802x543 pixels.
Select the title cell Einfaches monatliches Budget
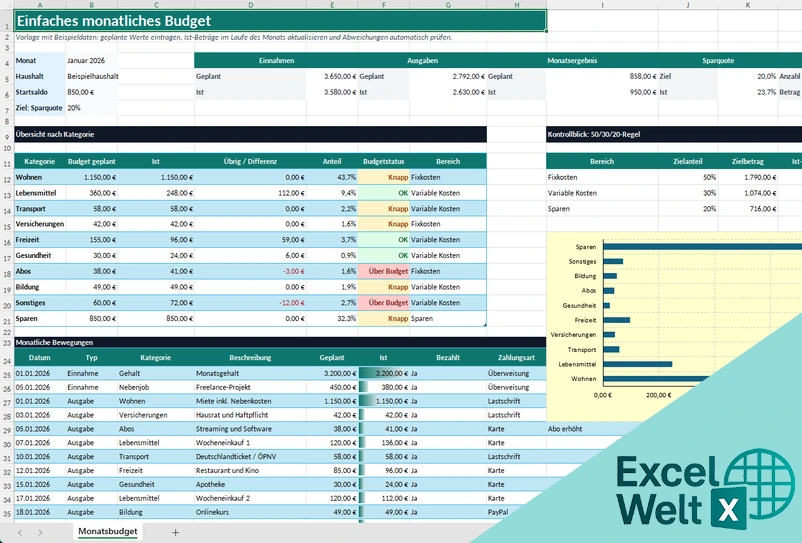pyautogui.click(x=280, y=21)
